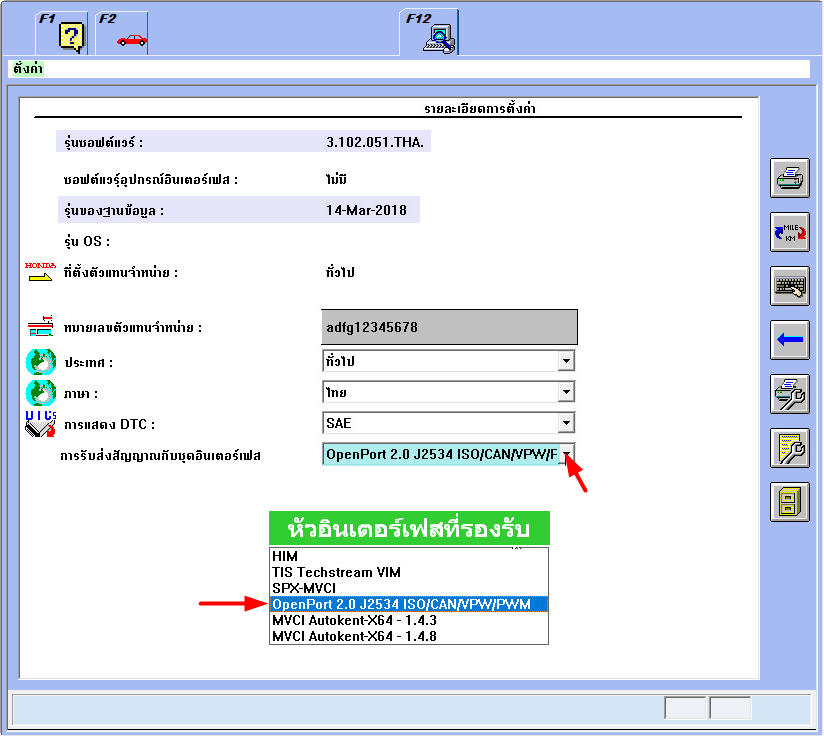Open the printer setup wrench button

coord(789,394)
